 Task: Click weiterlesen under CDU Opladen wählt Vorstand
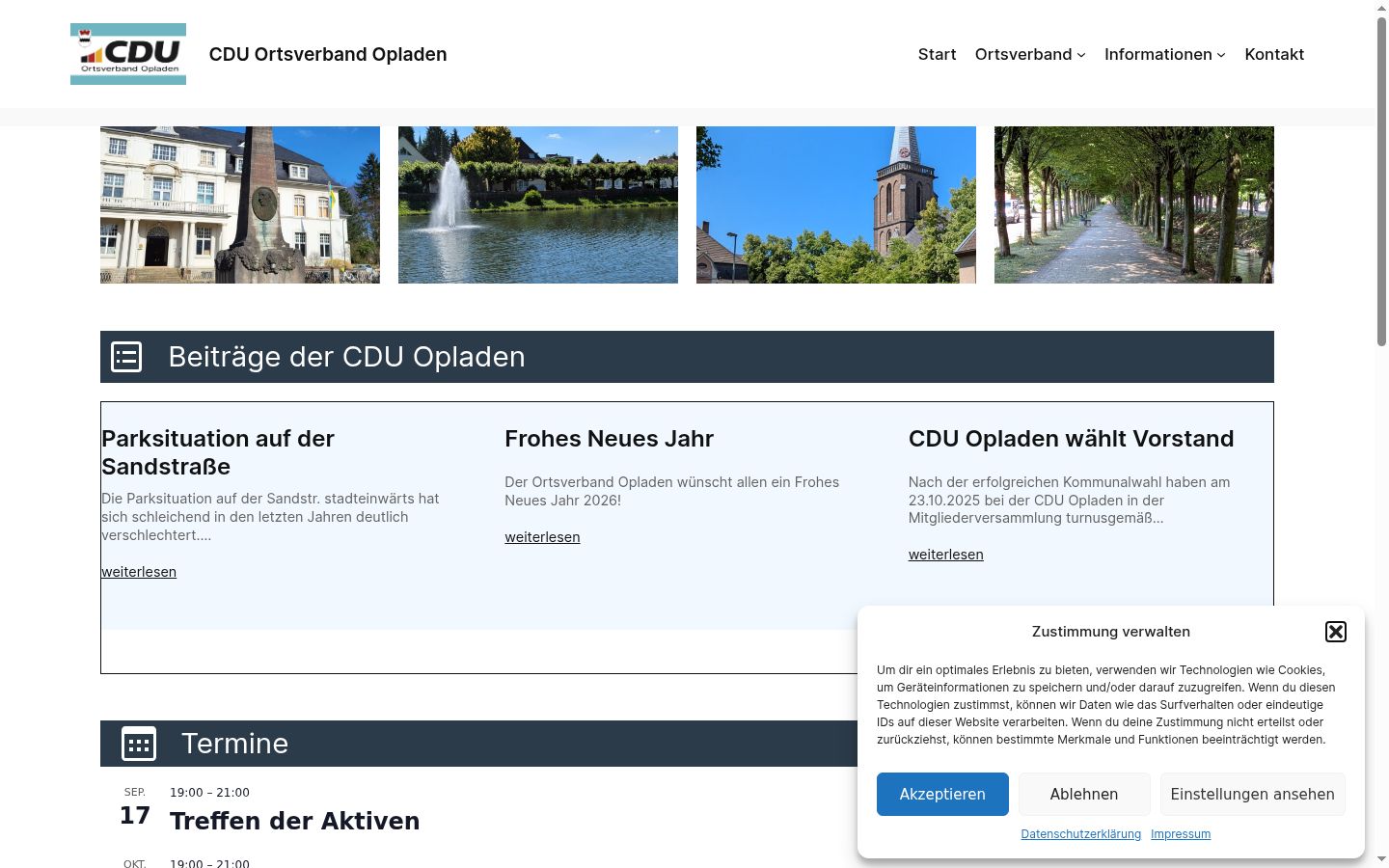(946, 555)
